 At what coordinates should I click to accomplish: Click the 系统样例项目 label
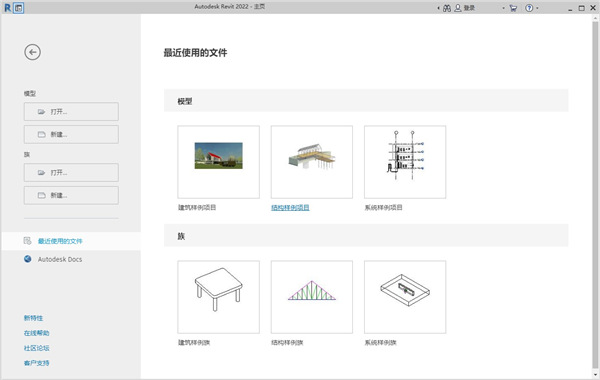383,208
